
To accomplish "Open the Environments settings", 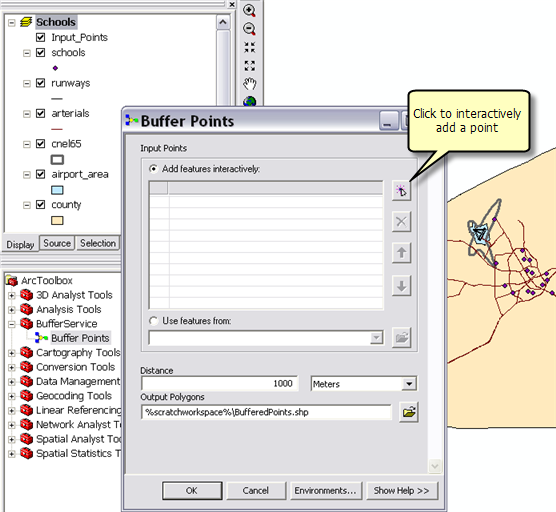I will 326,490.
